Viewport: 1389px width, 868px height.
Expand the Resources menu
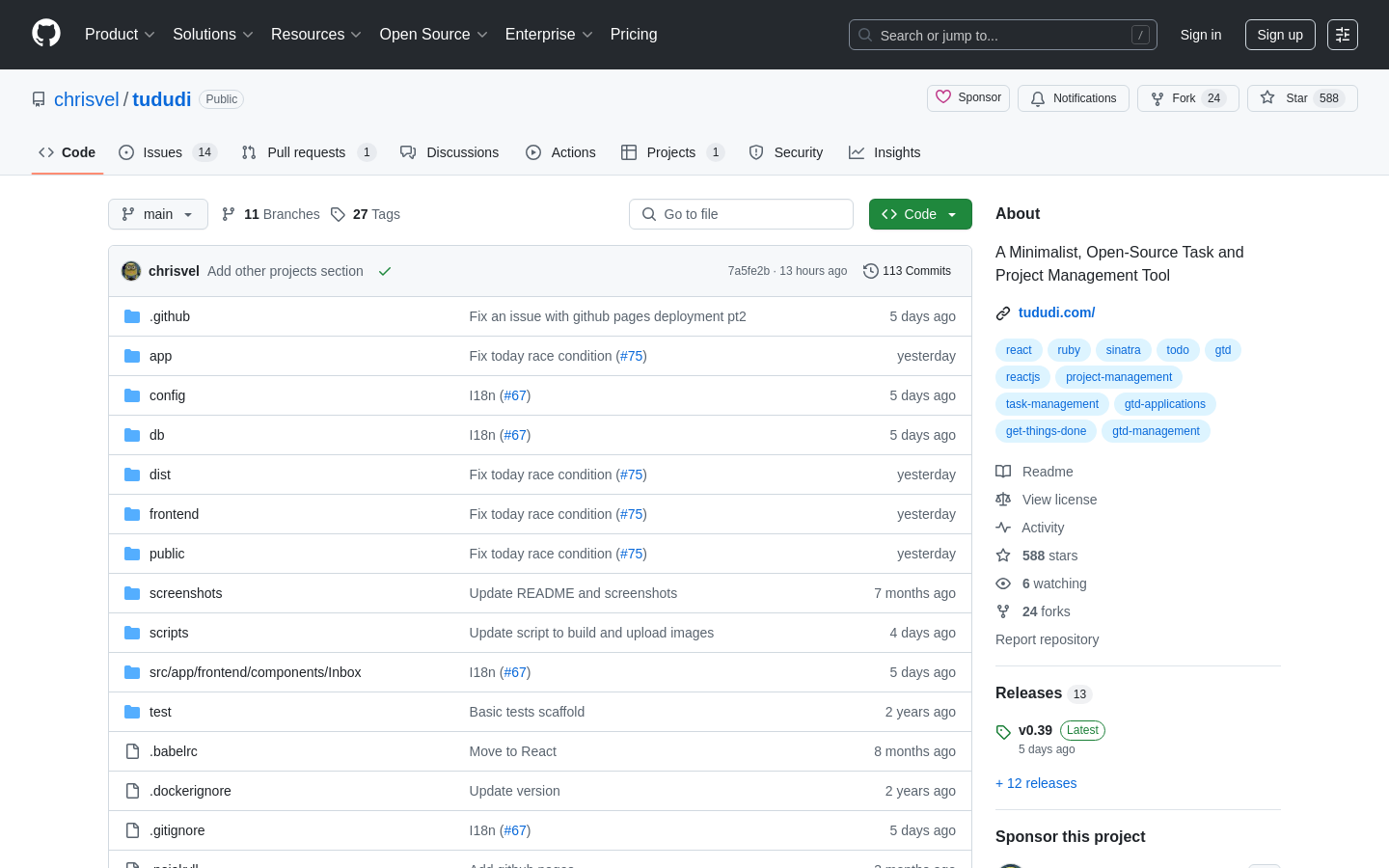(316, 35)
